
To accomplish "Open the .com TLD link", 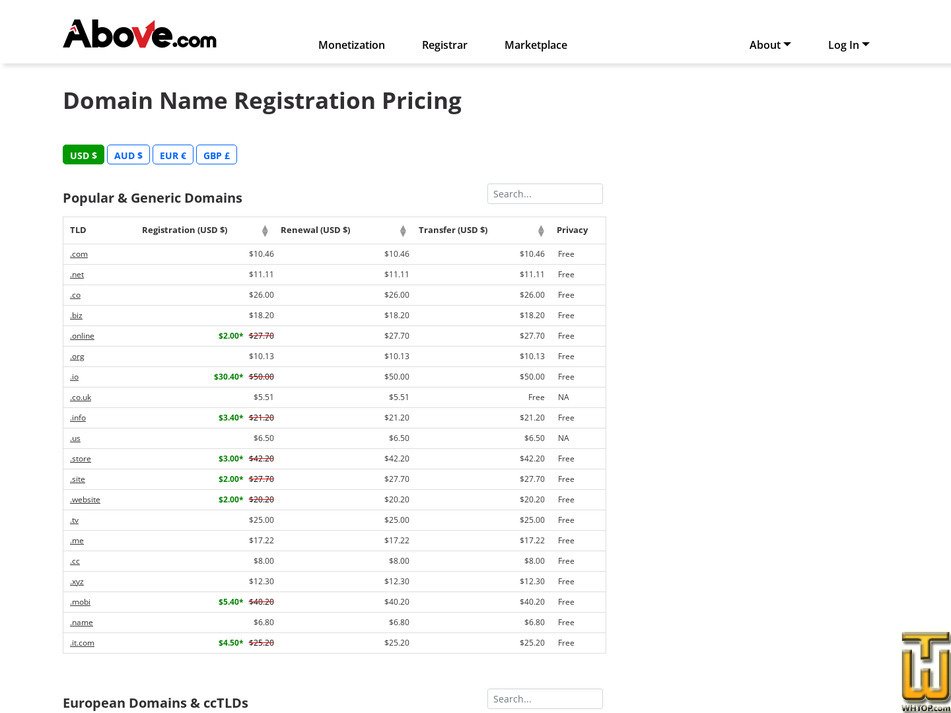I will point(79,255).
